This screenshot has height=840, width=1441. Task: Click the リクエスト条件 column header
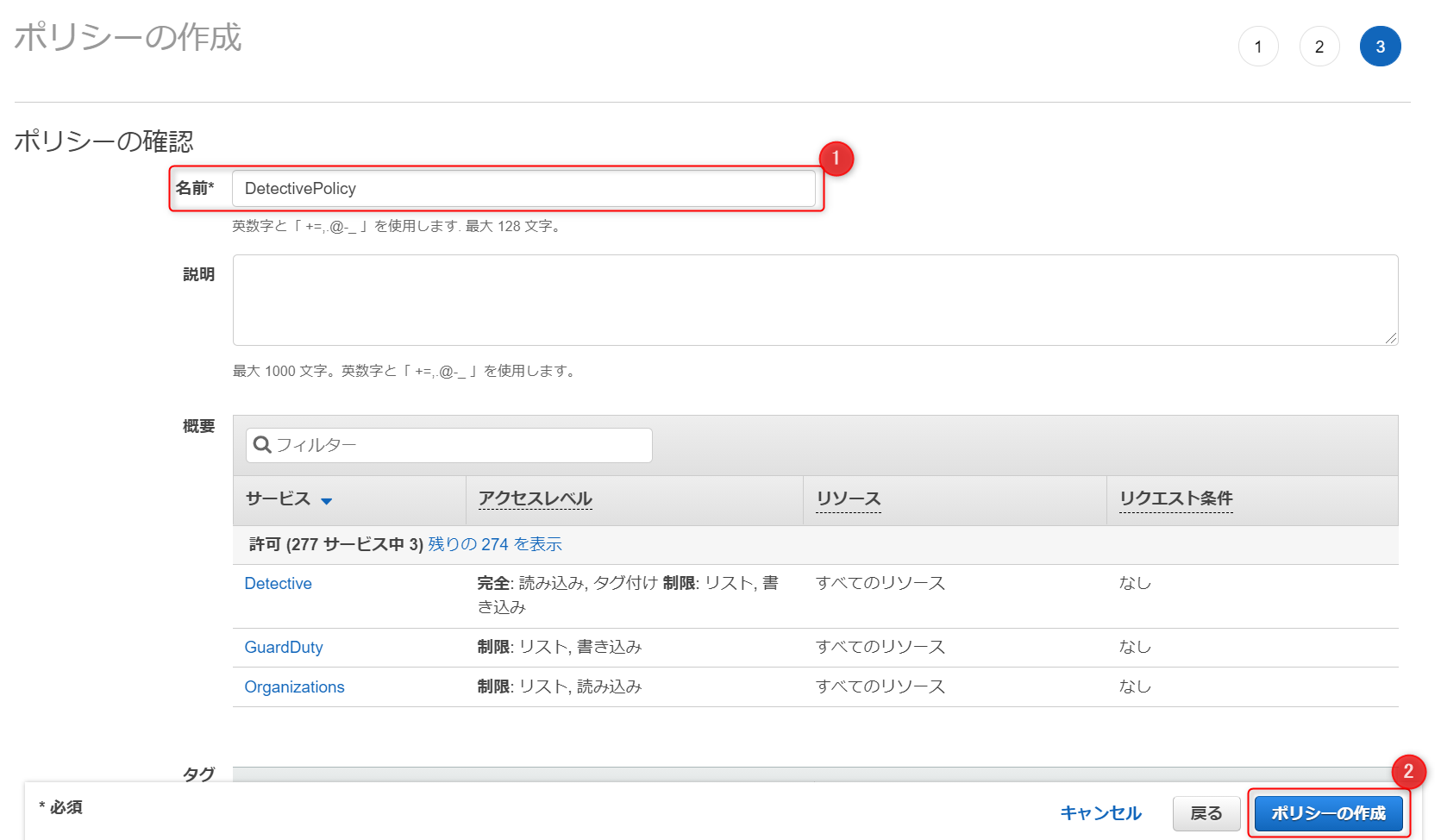tap(1175, 498)
